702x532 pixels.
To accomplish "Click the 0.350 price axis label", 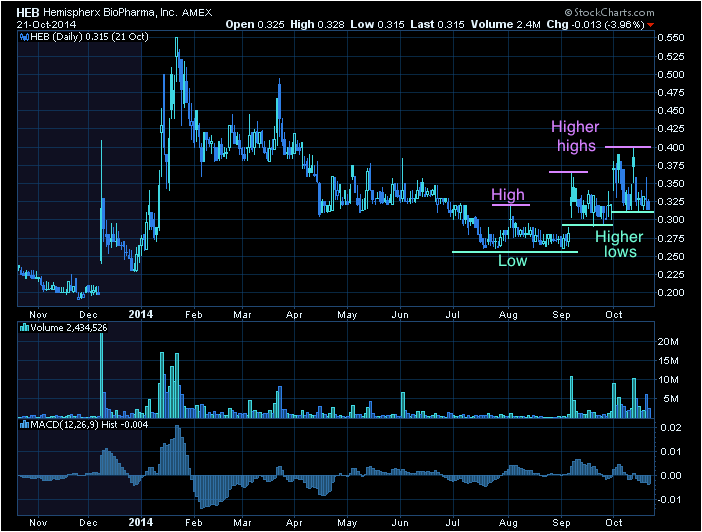I will click(x=671, y=184).
